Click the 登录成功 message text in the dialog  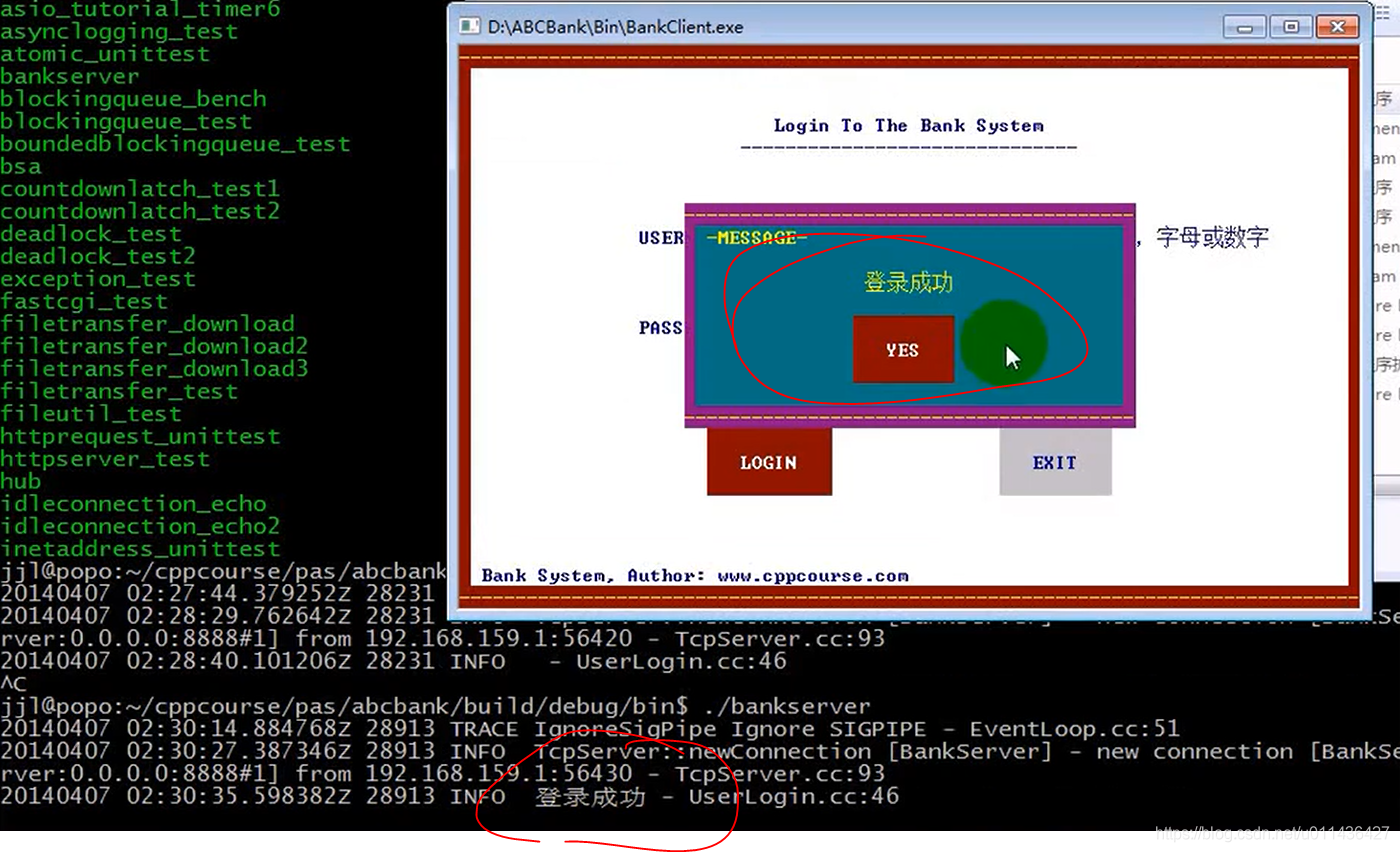[908, 283]
